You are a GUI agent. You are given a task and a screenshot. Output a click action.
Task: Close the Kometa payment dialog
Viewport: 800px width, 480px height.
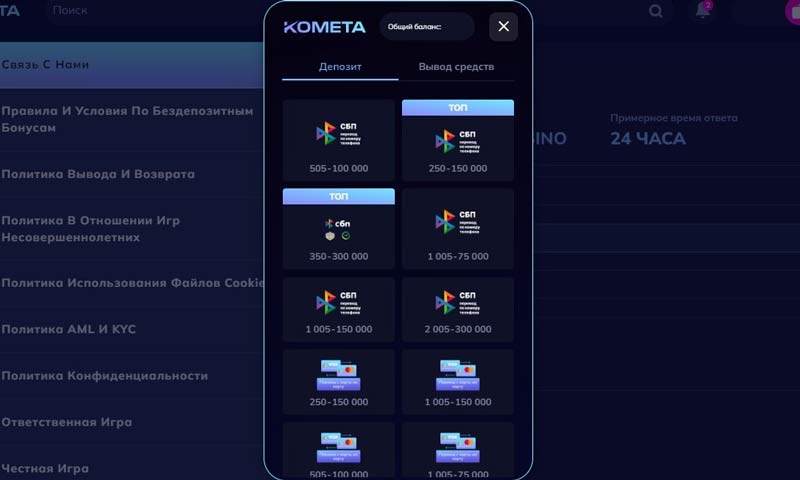pyautogui.click(x=503, y=27)
